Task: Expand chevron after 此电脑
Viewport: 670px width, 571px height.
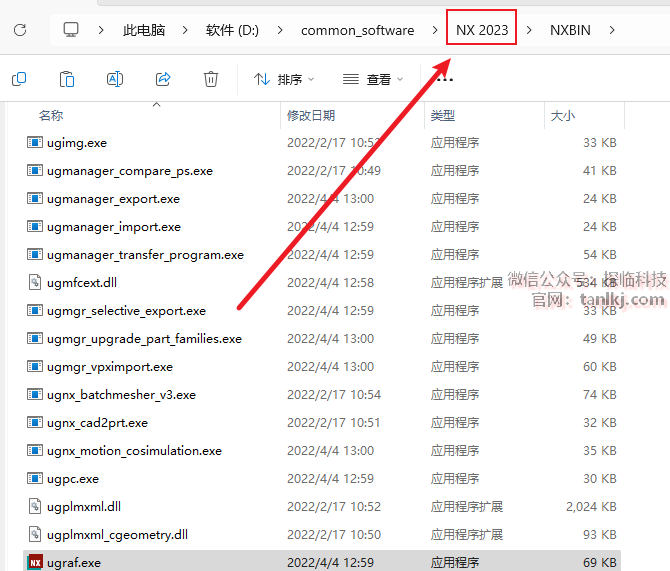Action: tap(185, 30)
